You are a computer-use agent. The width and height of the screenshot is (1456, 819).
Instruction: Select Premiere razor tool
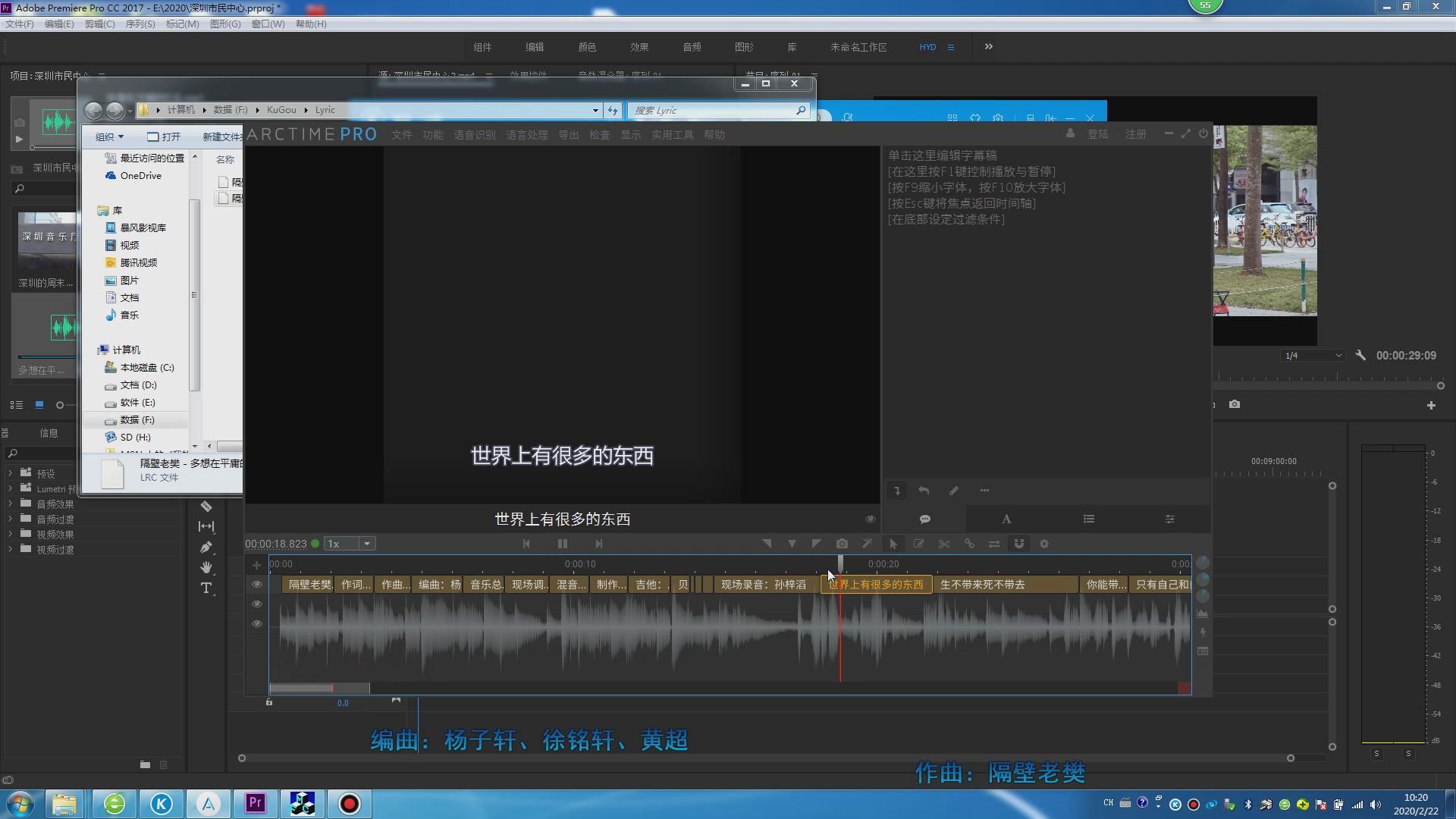point(206,507)
